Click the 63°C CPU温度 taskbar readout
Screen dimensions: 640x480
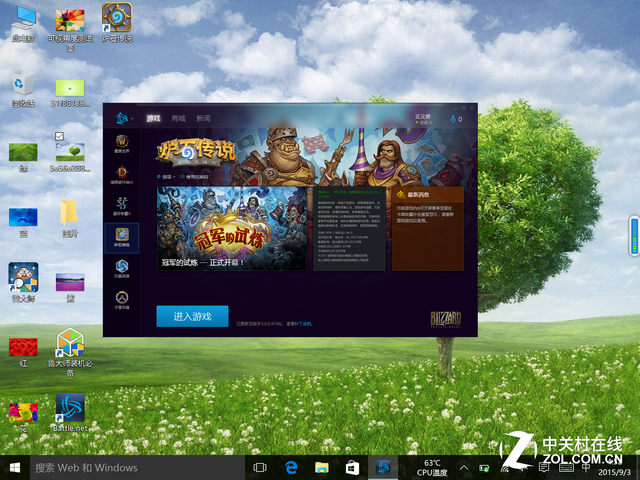pos(432,468)
